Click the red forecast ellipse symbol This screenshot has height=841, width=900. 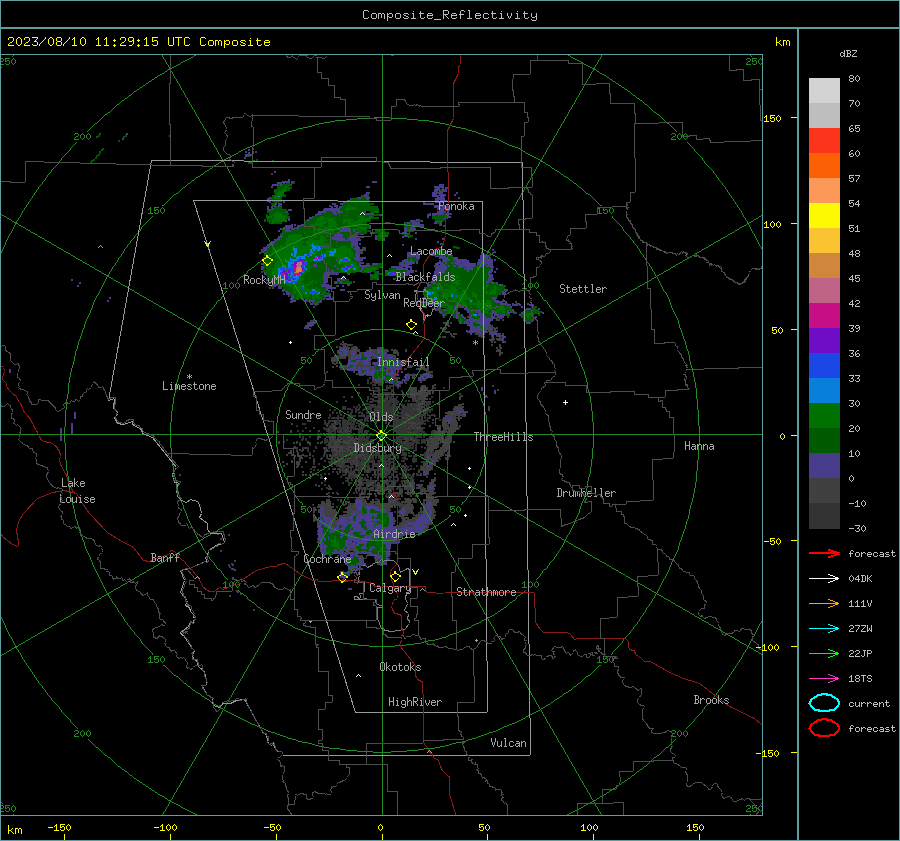coord(824,728)
